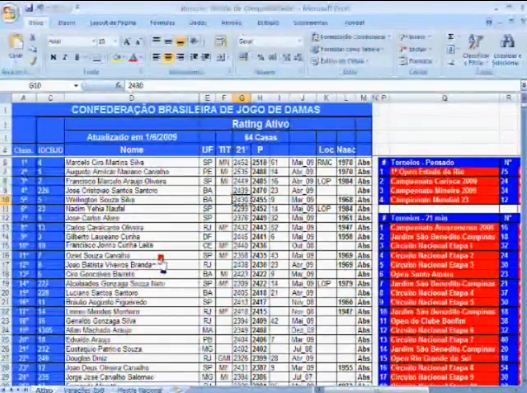Image resolution: width=527 pixels, height=393 pixels.
Task: Open Classificar e Filtrar sort tool
Action: coord(476,50)
